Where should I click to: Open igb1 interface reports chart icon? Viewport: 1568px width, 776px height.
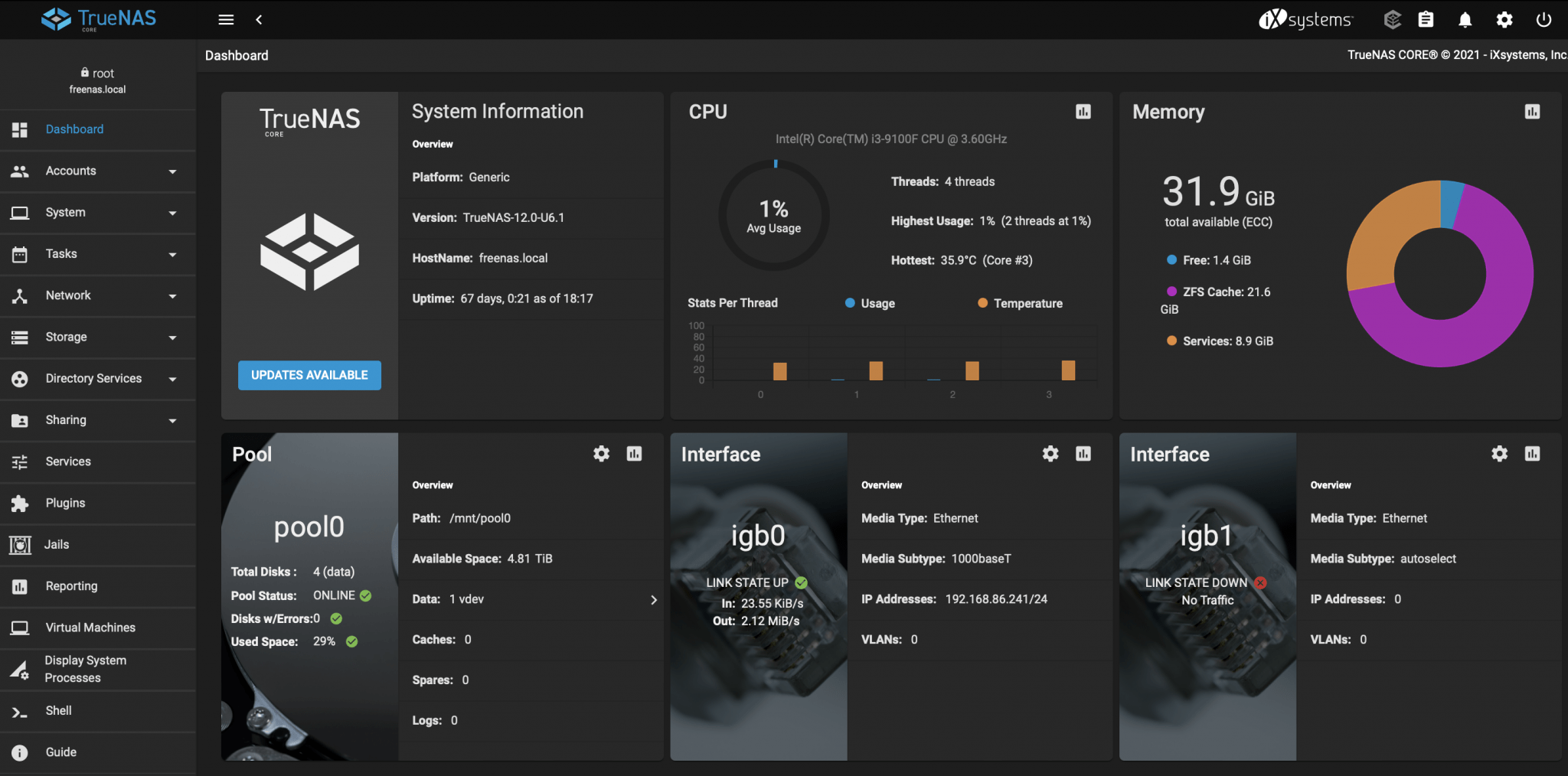tap(1532, 454)
